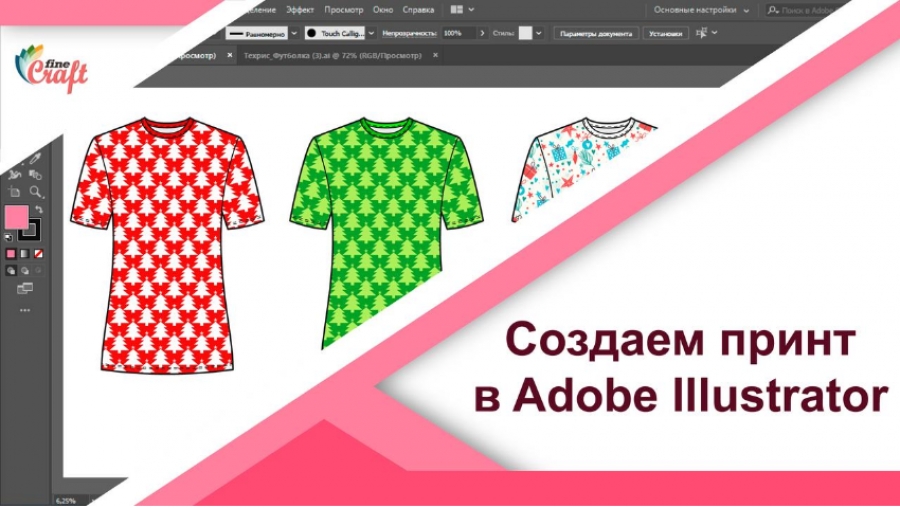Expand Arrange Documents dropdown arrow
This screenshot has width=900, height=508.
pyautogui.click(x=471, y=10)
